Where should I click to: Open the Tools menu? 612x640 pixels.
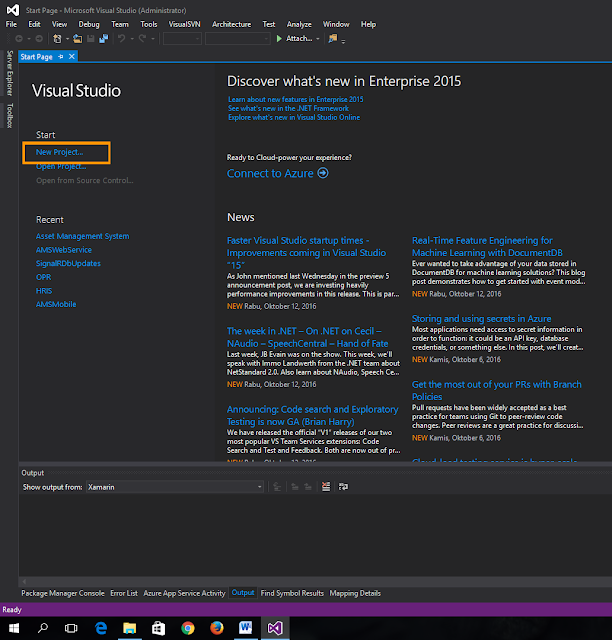coord(149,24)
